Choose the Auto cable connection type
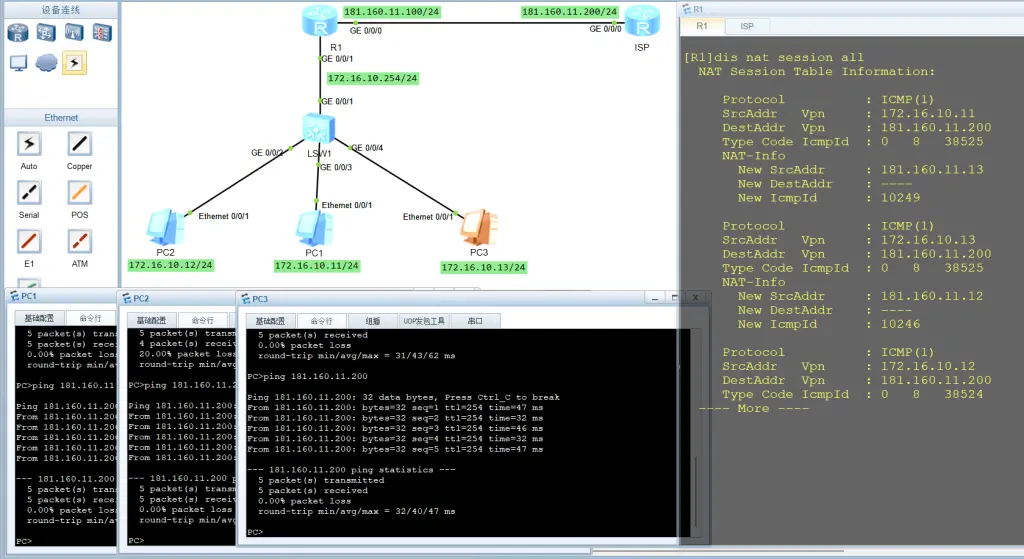1024x559 pixels. (29, 144)
